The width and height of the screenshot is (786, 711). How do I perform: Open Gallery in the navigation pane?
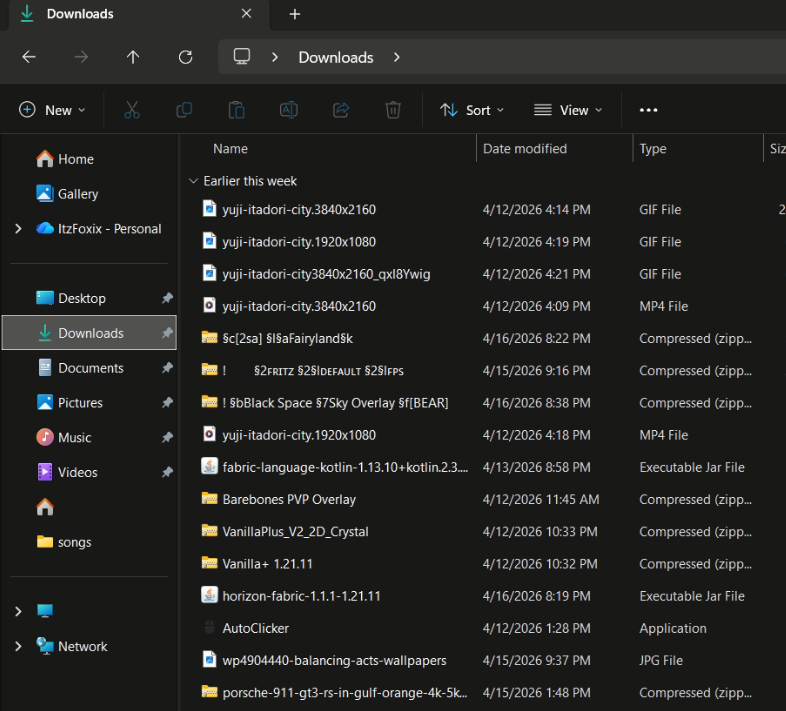click(67, 194)
